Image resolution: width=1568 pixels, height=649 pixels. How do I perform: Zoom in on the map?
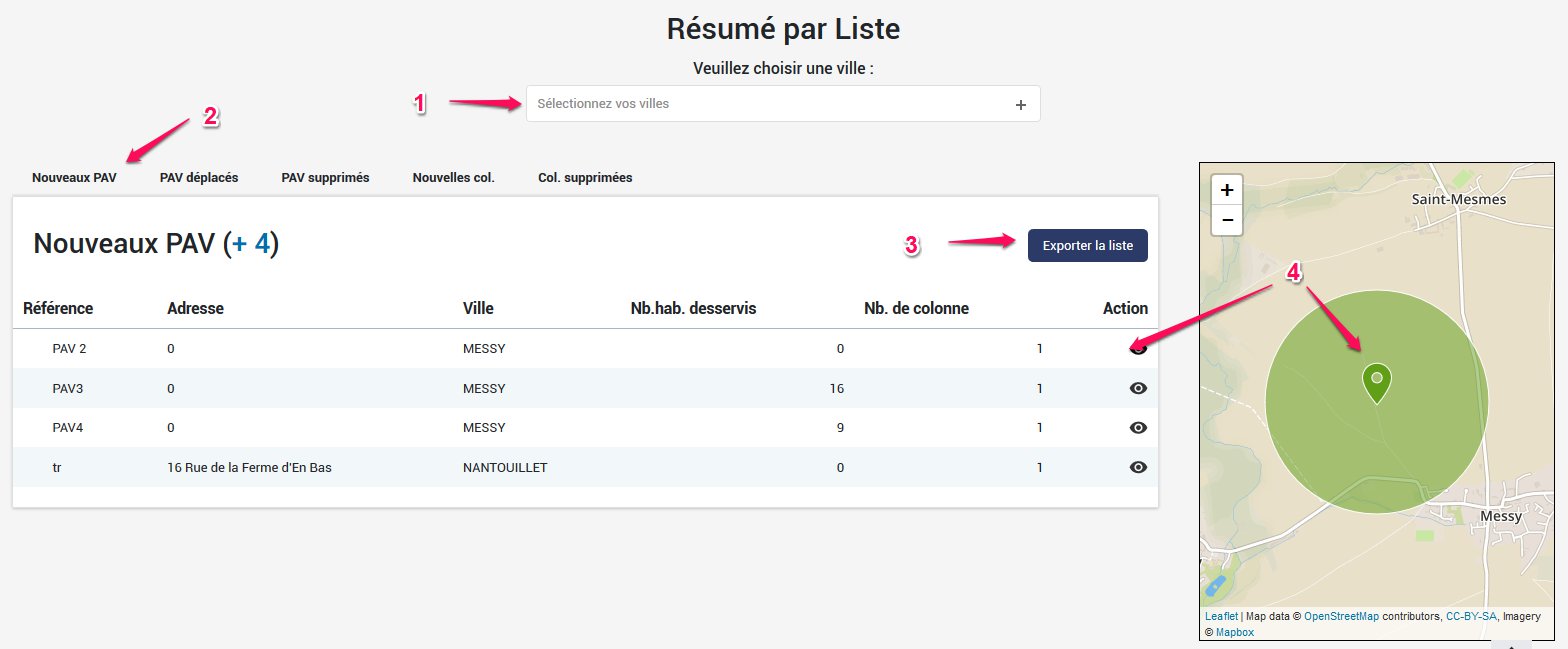[1227, 190]
